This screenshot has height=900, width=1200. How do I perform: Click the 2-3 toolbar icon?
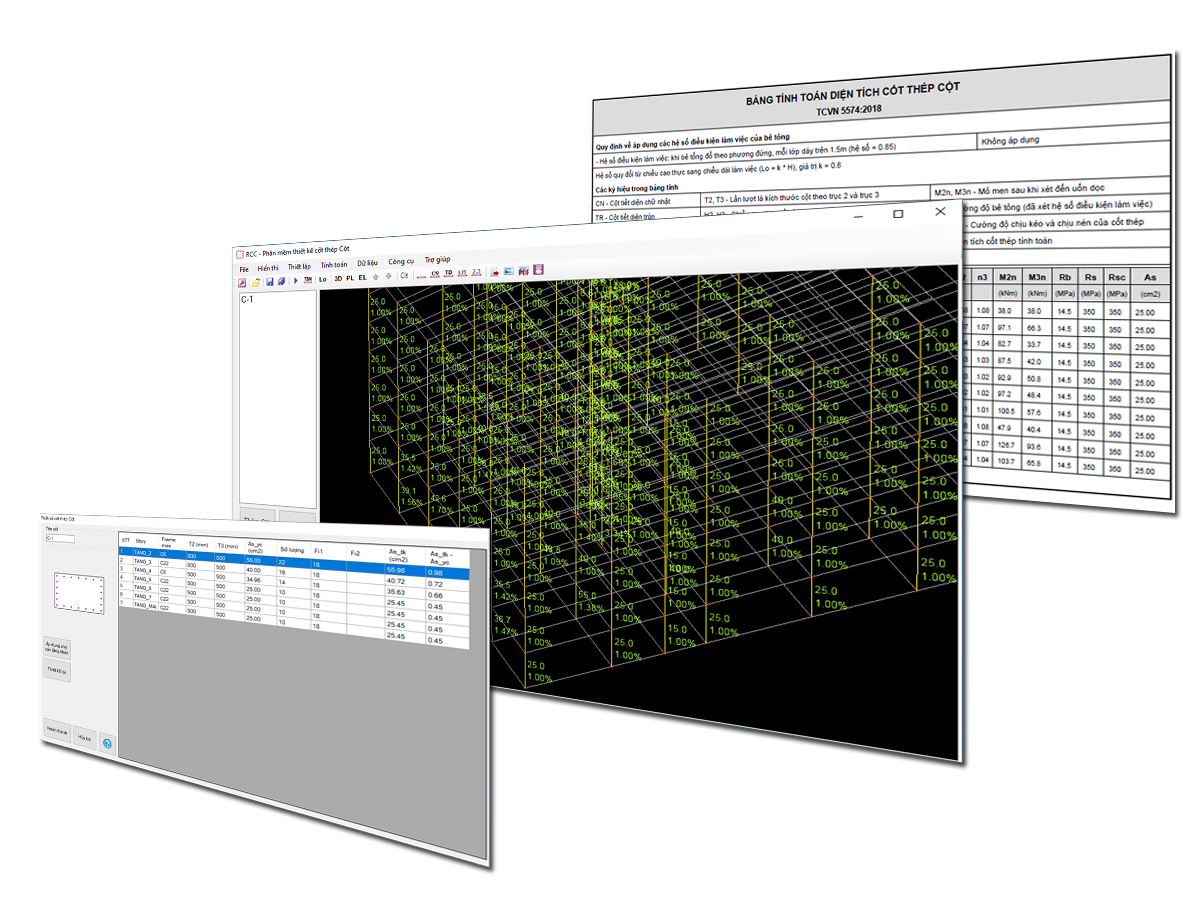point(476,271)
